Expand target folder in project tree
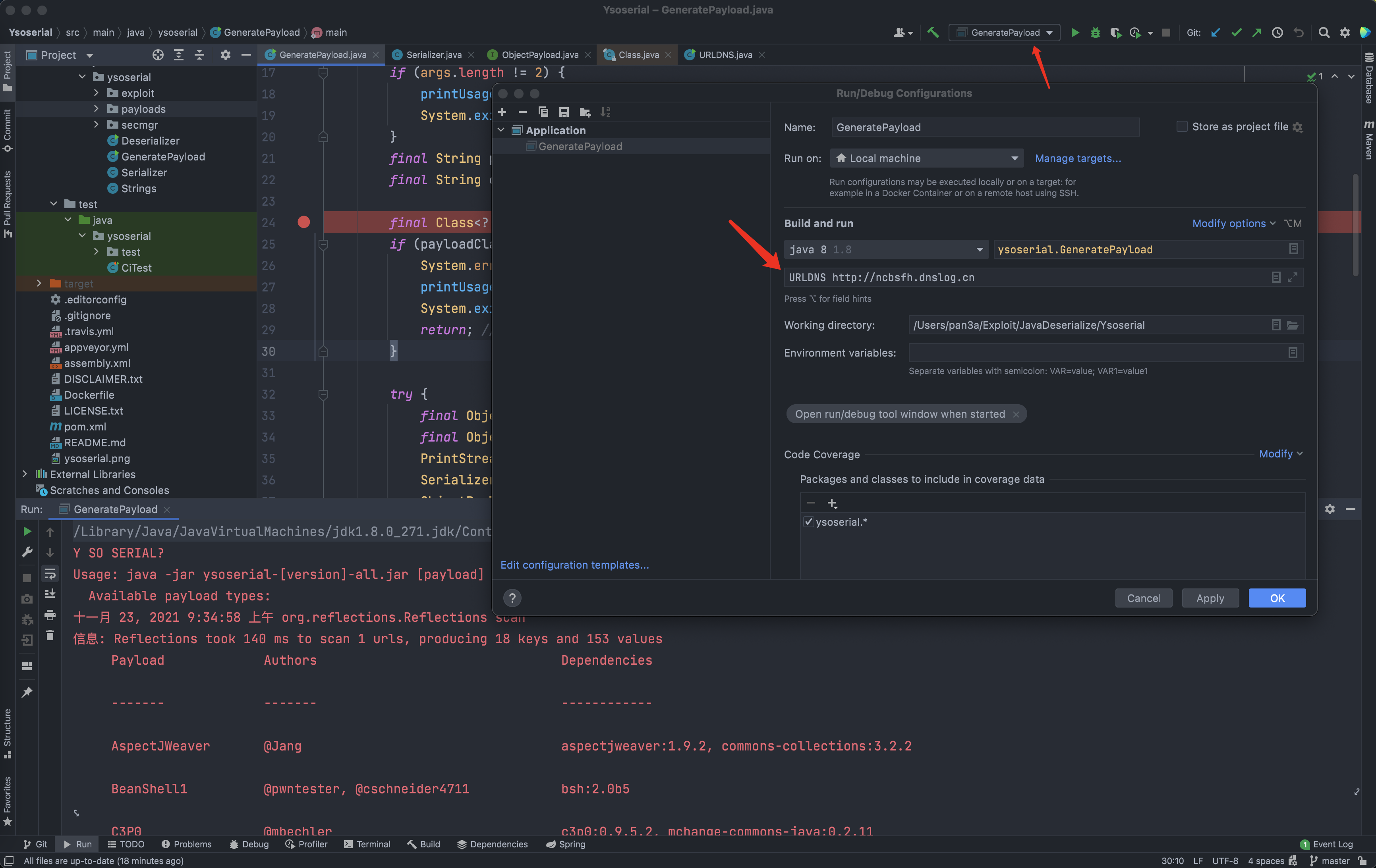The image size is (1376, 868). 39,283
